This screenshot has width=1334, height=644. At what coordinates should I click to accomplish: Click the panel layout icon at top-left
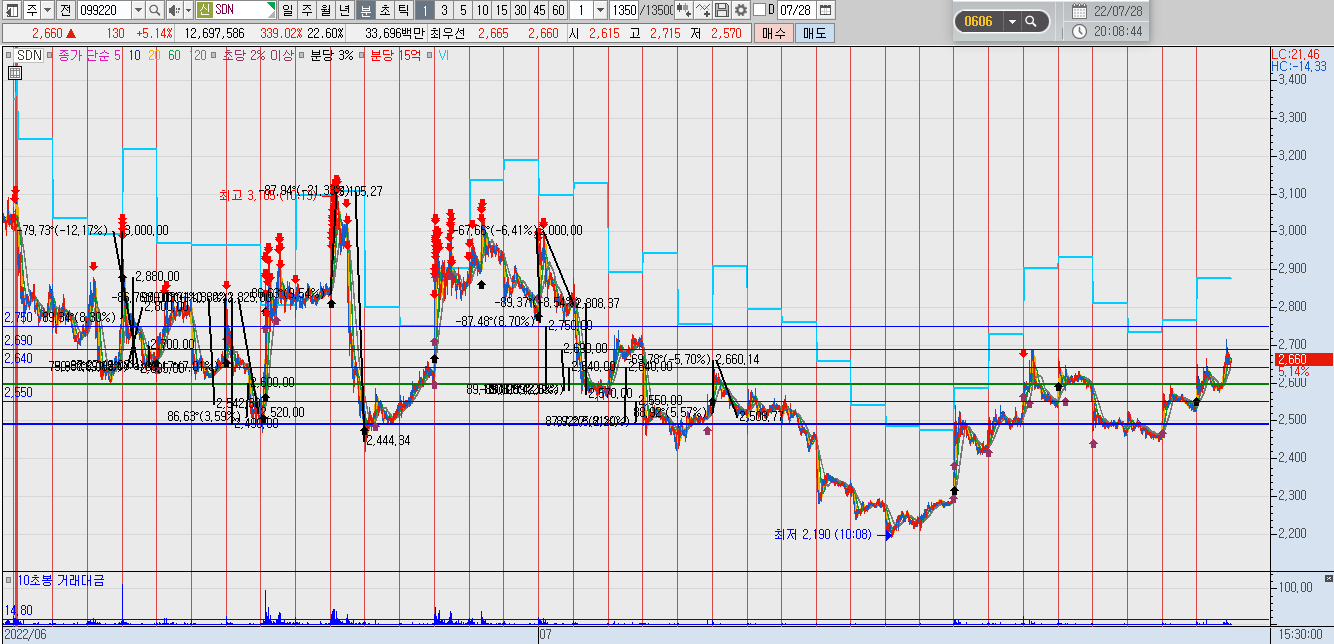click(12, 10)
